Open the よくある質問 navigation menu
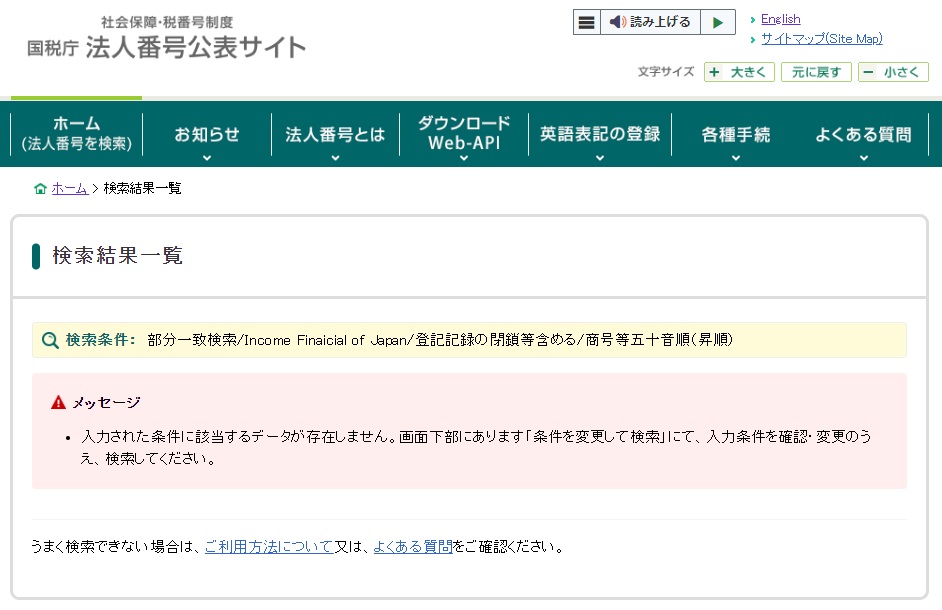This screenshot has width=942, height=610. (x=863, y=133)
